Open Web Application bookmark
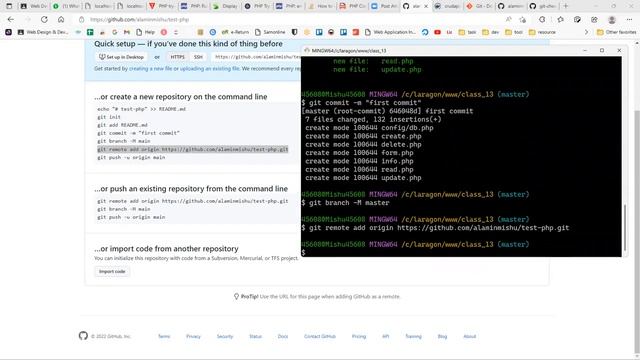The image size is (640, 360). [x=391, y=32]
